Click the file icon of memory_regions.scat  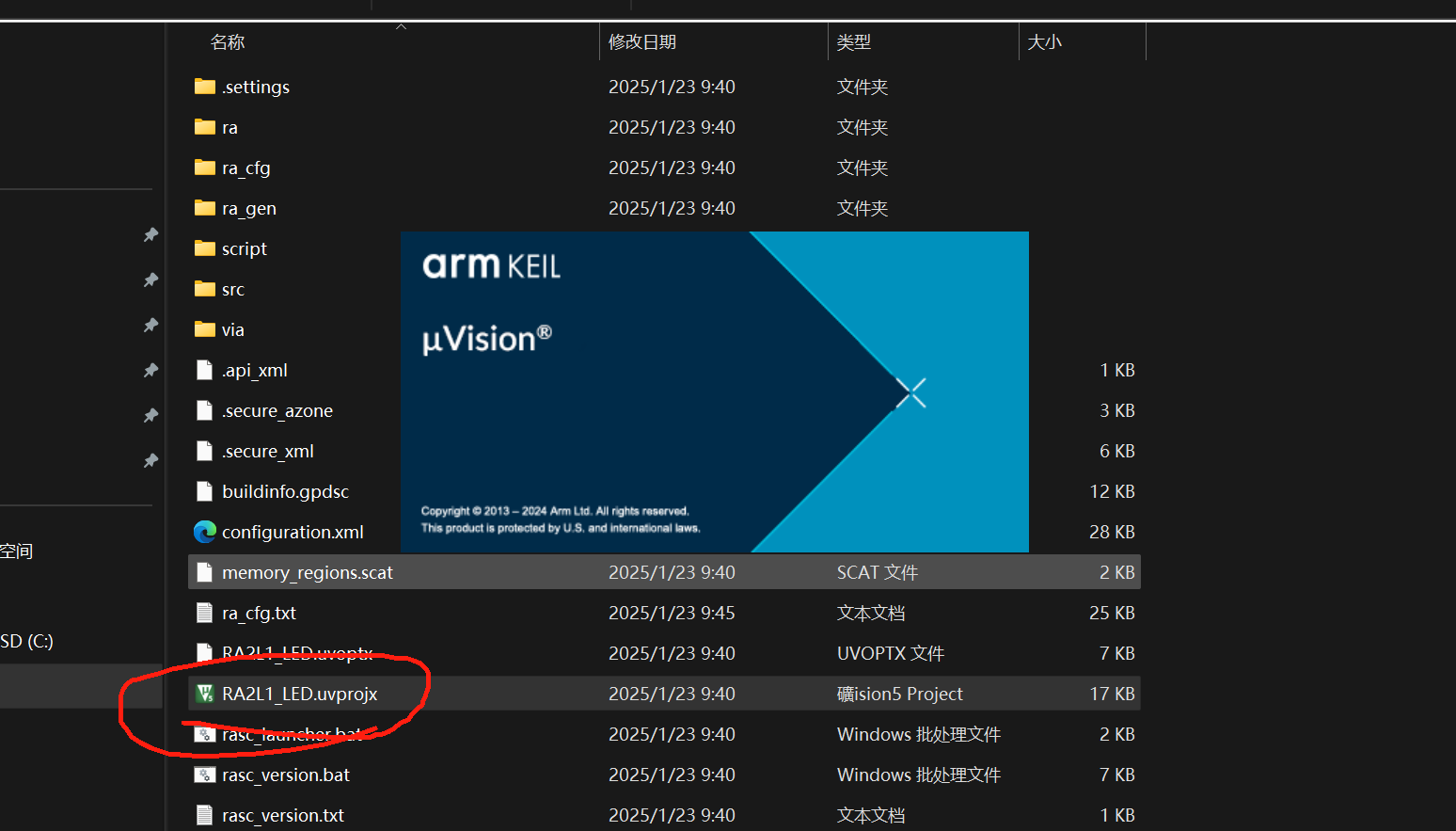(204, 572)
